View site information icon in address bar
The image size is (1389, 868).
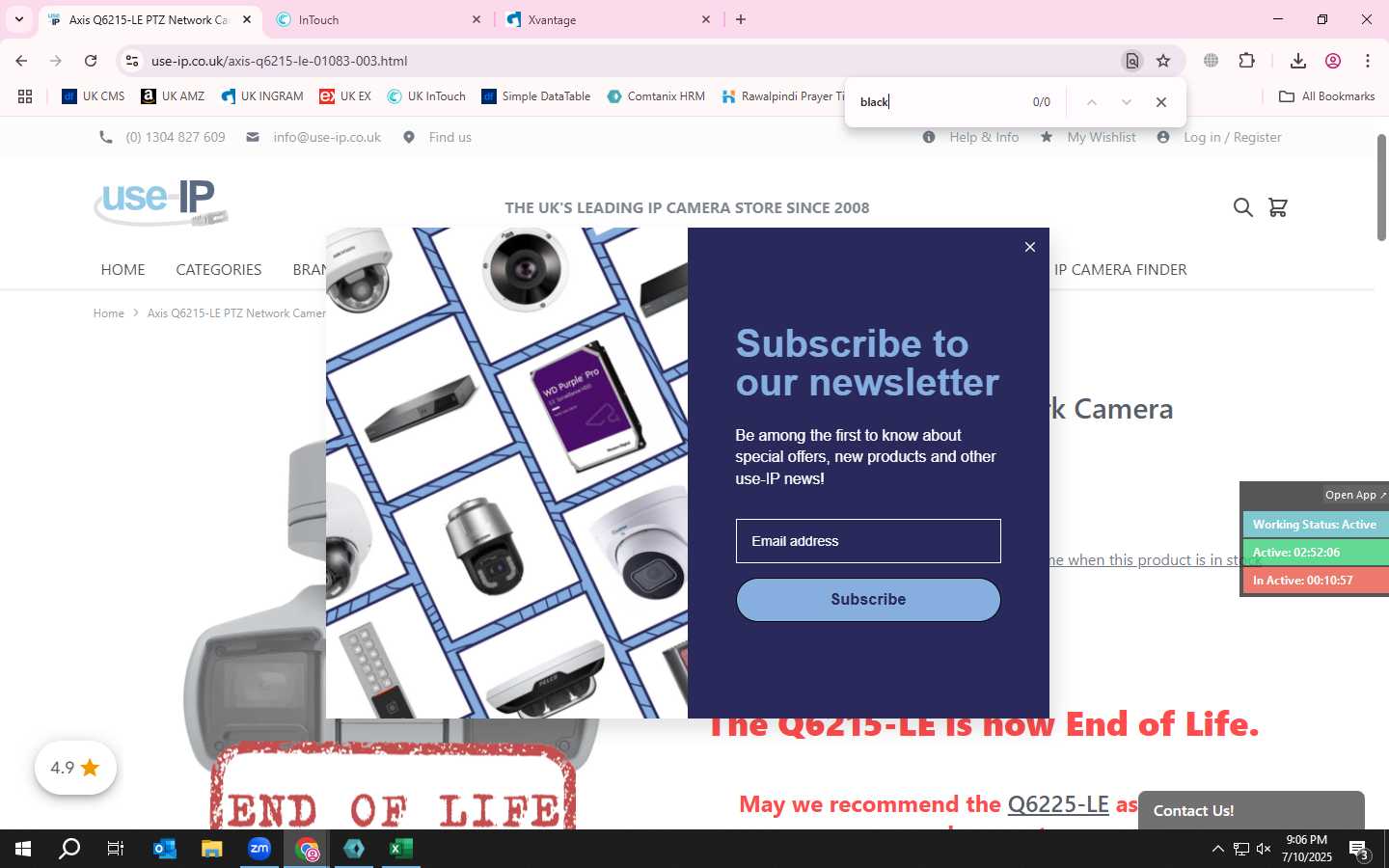pos(132,61)
